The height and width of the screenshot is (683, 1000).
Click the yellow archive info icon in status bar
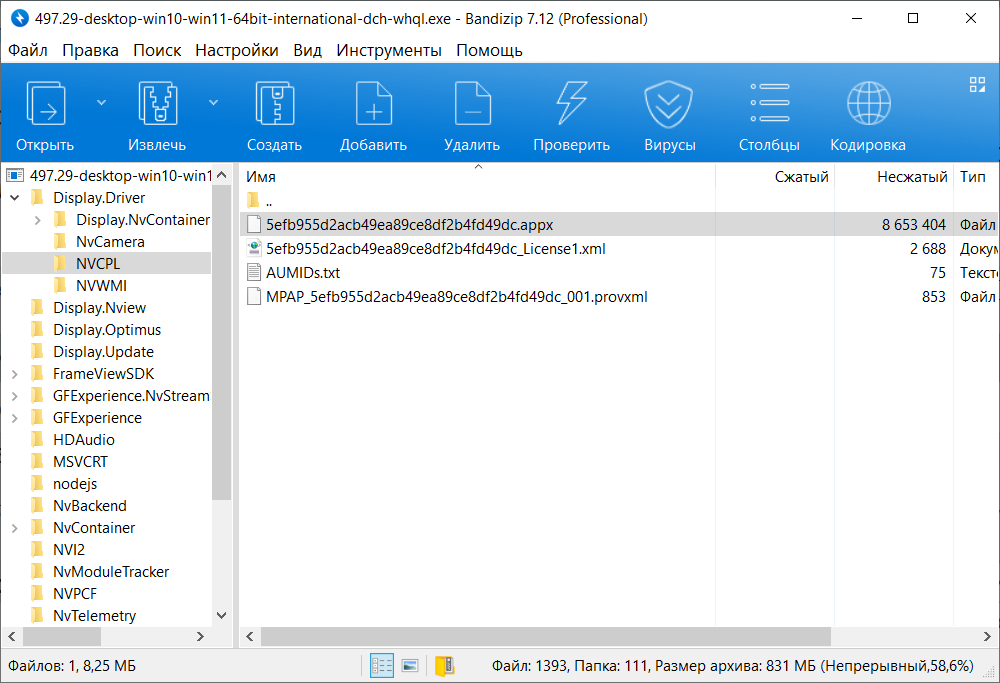[445, 666]
